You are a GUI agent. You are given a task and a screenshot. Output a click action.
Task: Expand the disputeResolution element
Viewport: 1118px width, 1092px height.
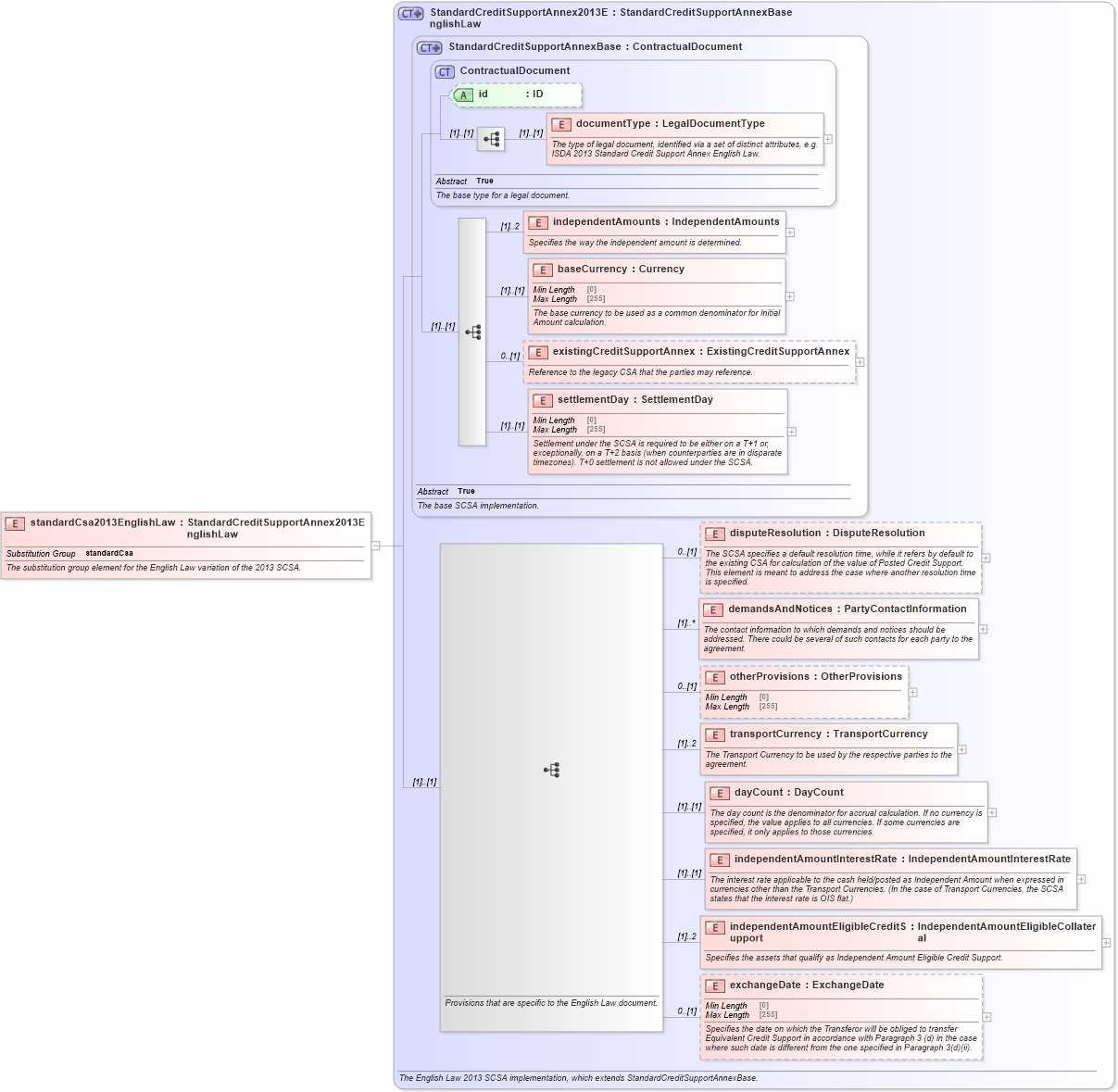click(986, 558)
